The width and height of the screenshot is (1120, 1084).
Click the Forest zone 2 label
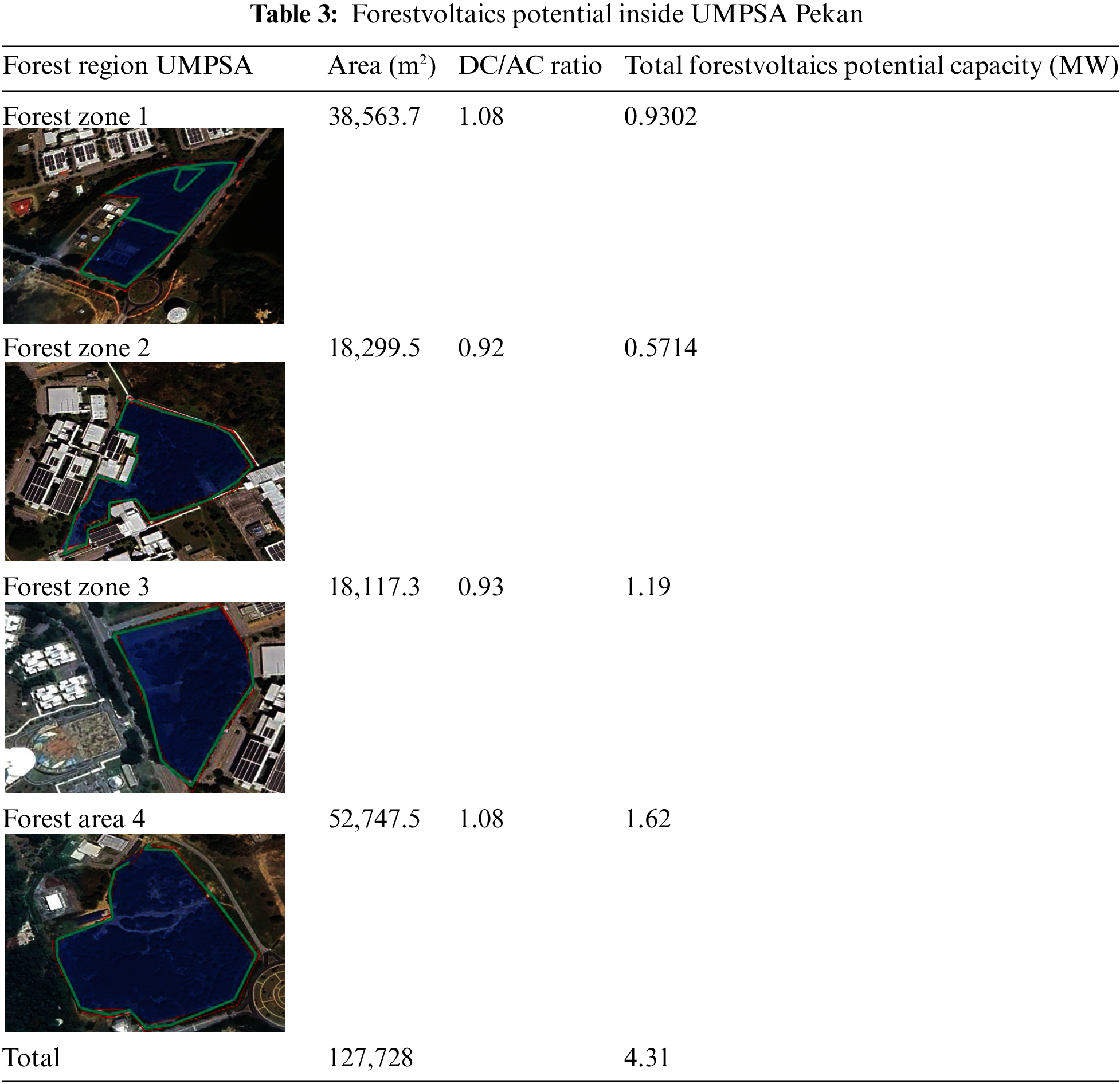[76, 348]
